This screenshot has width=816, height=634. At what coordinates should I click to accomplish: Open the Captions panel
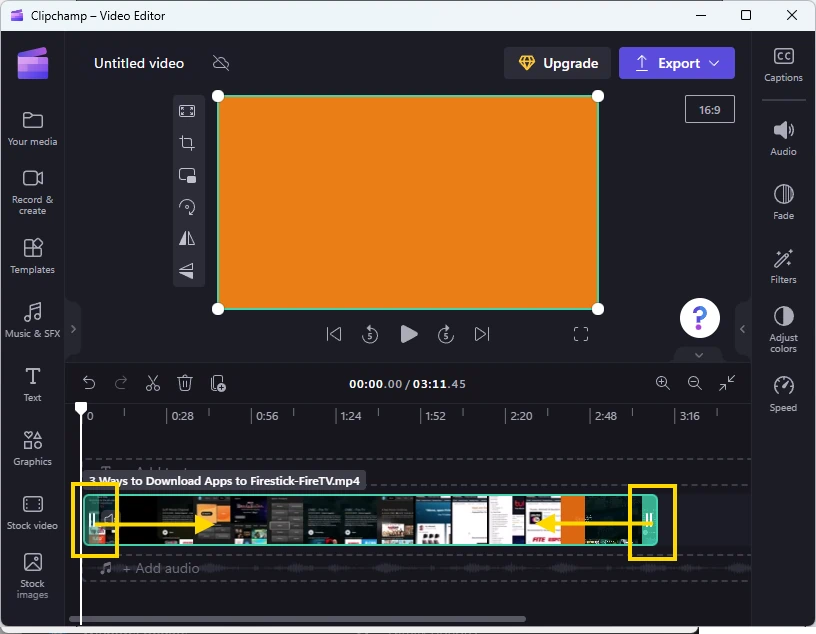pos(783,65)
